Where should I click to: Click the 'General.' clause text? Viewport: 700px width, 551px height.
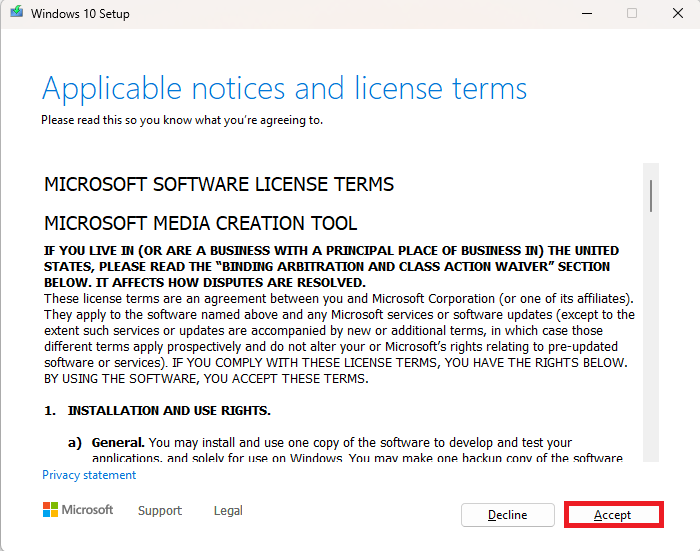[118, 442]
